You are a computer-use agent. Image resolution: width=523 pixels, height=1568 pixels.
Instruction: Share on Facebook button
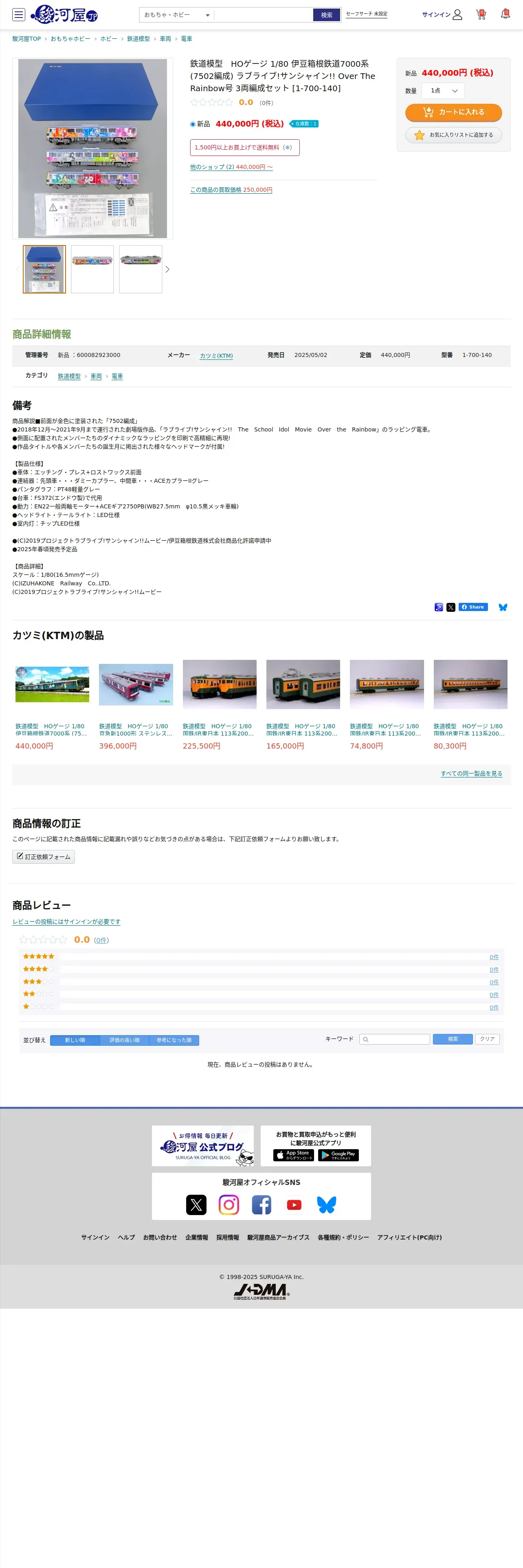[x=473, y=607]
